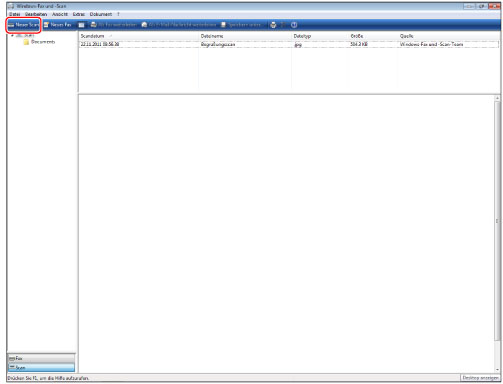503x384 pixels.
Task: Start a new scan with Neuer Scan
Action: pos(23,25)
